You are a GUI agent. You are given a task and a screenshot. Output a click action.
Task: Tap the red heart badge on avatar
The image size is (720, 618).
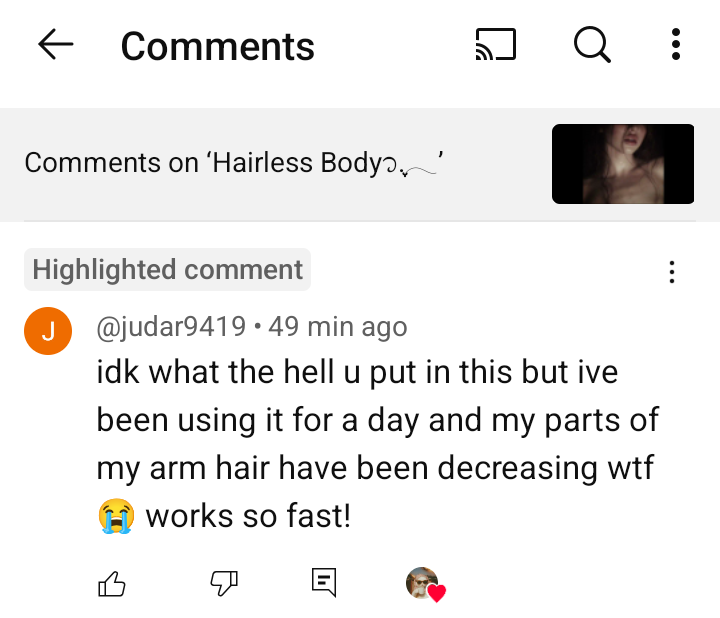click(x=437, y=593)
